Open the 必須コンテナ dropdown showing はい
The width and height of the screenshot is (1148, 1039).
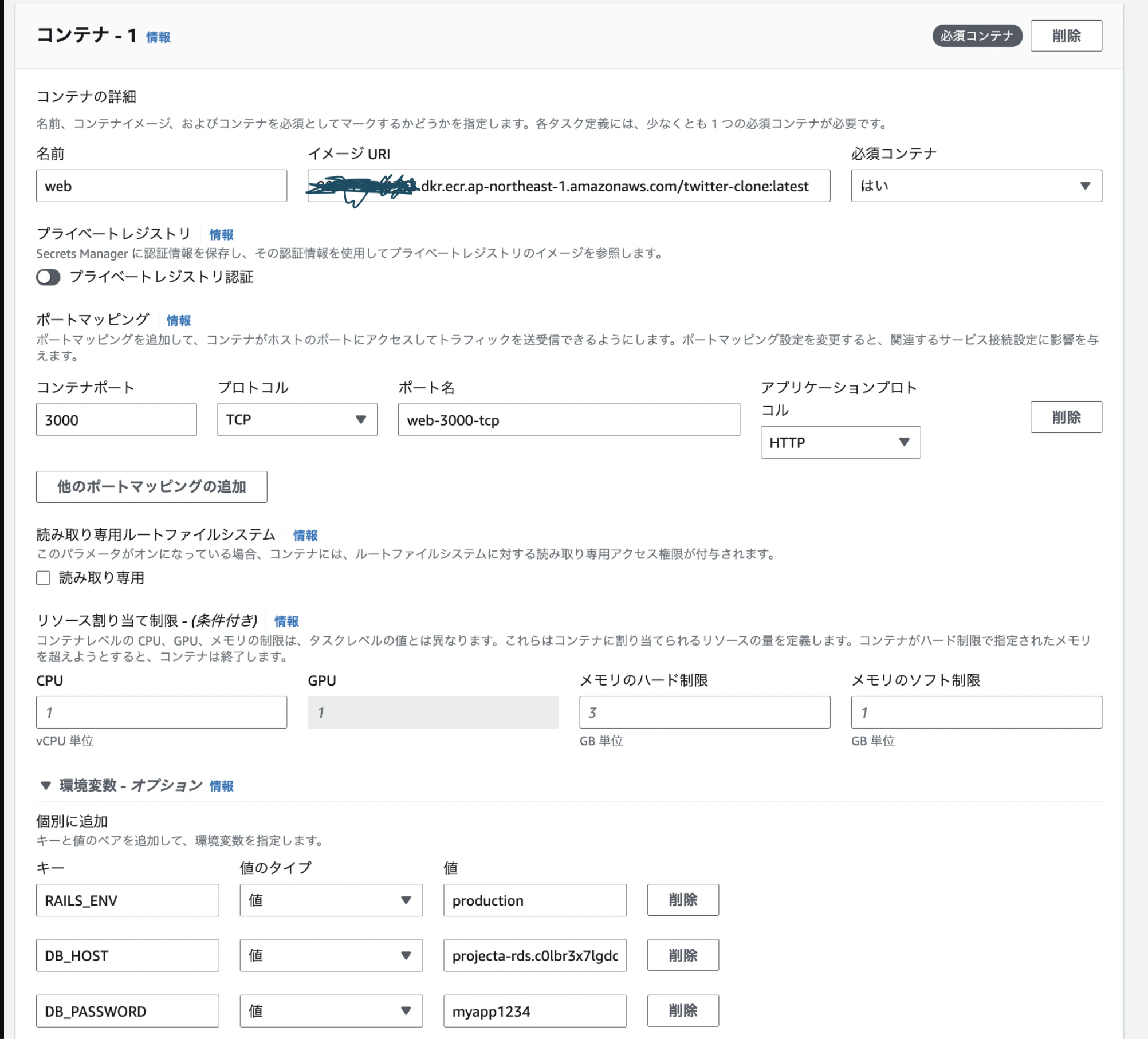(x=975, y=186)
